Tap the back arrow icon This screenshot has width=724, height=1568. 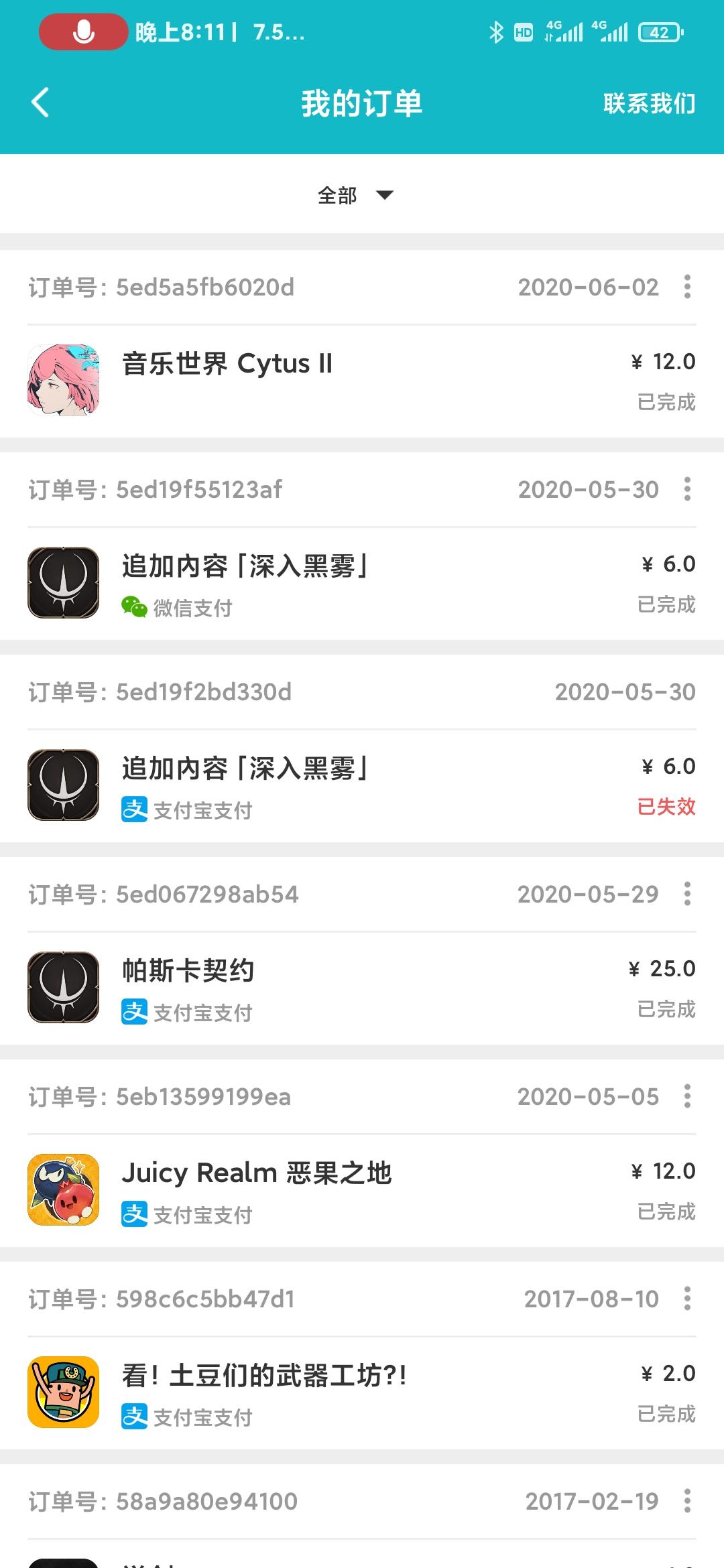pos(40,103)
